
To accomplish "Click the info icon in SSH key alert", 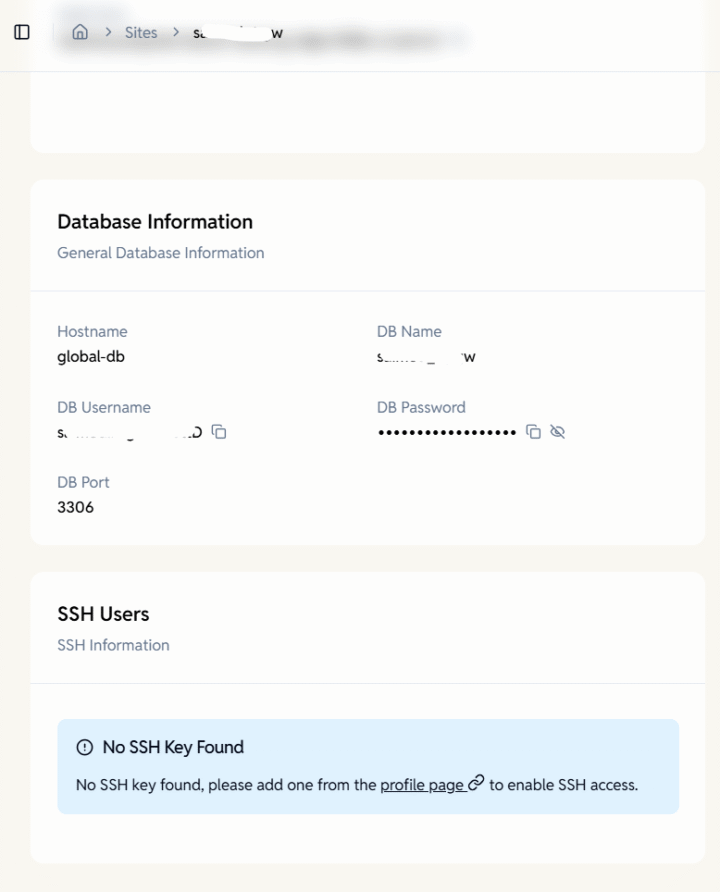I will 84,747.
